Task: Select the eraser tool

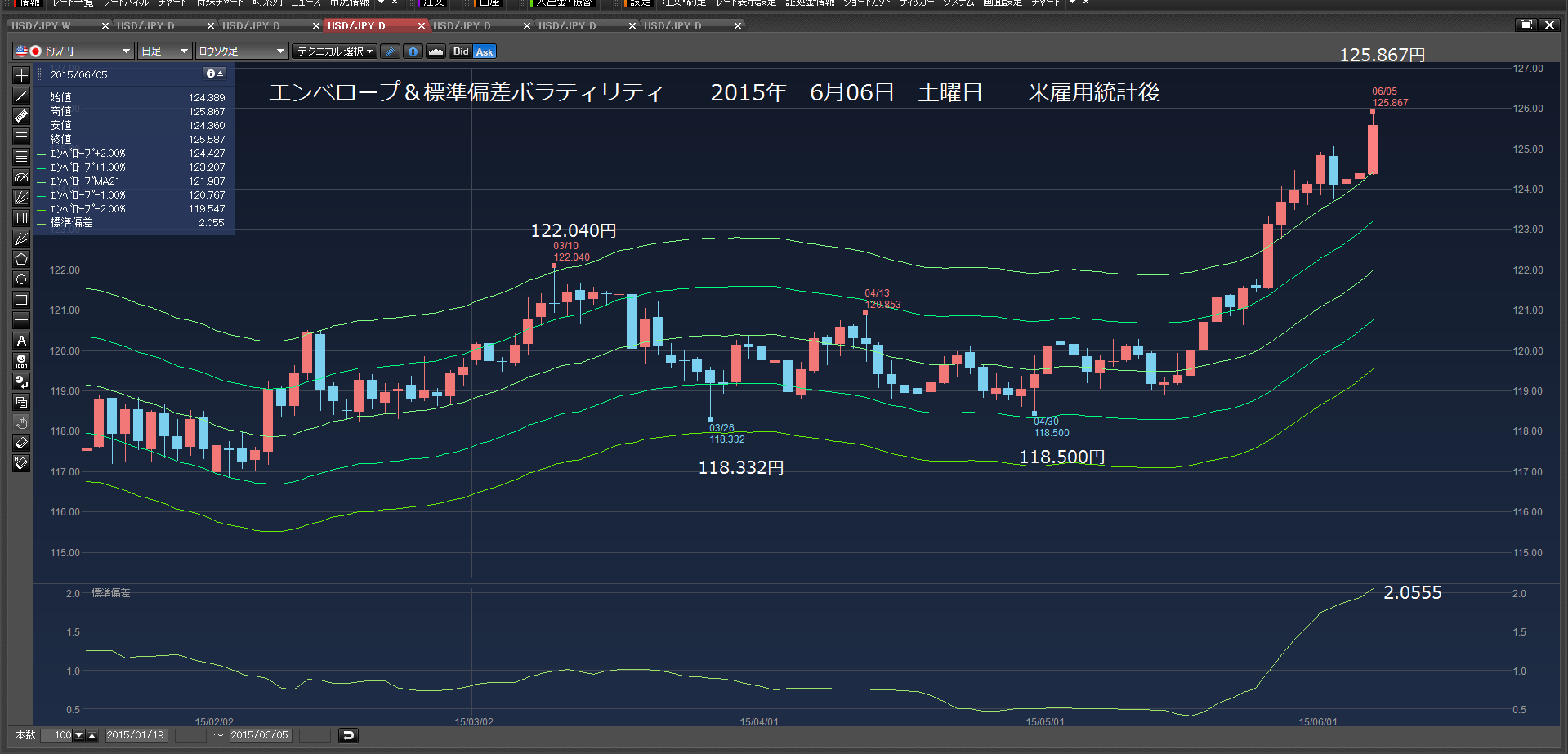Action: click(x=21, y=443)
